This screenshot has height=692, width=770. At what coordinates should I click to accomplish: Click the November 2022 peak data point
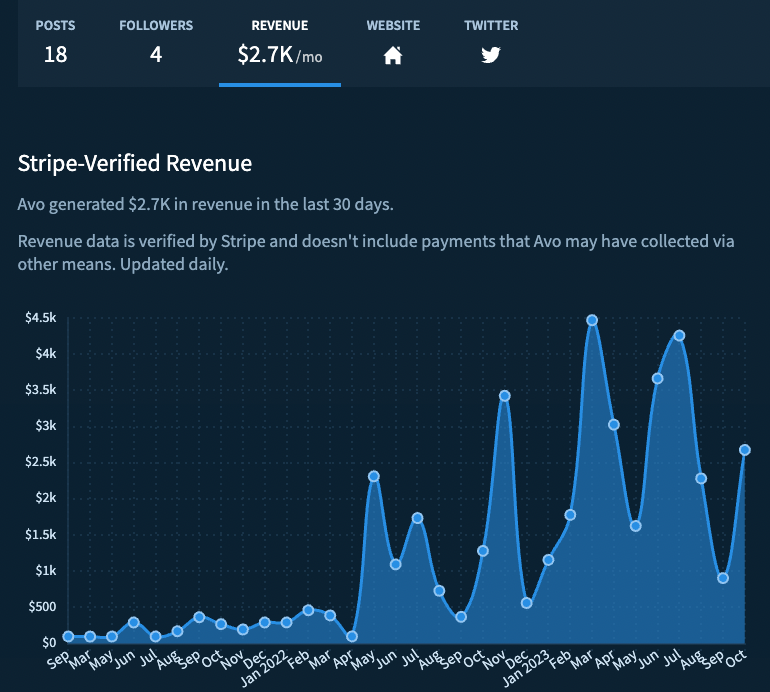[505, 395]
